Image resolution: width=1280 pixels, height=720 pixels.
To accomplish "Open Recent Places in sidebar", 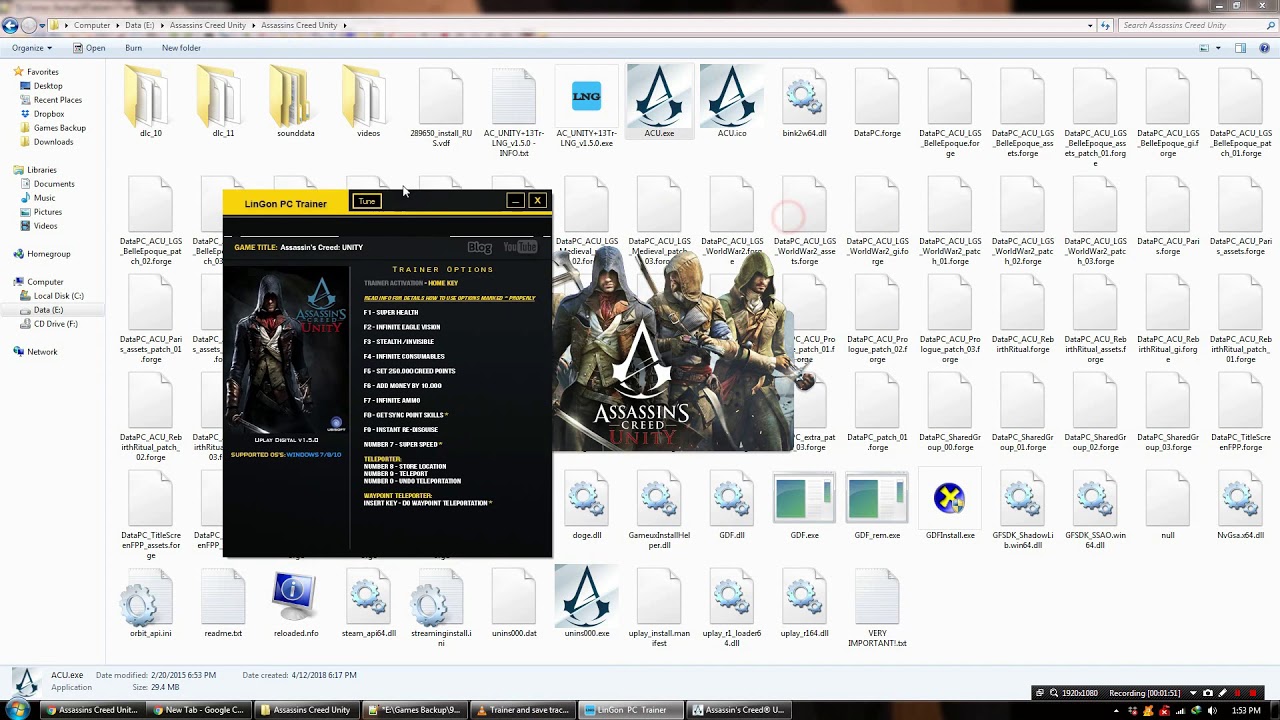I will click(x=58, y=100).
